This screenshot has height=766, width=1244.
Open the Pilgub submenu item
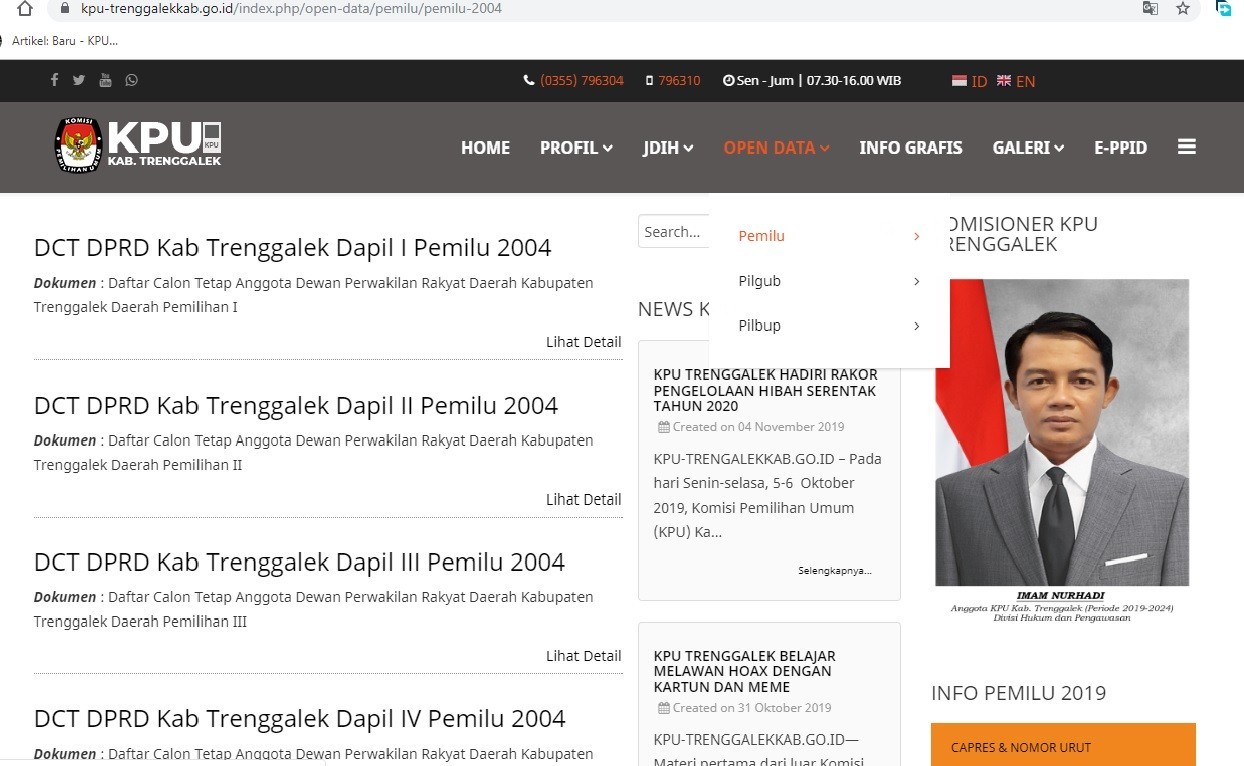tap(760, 281)
